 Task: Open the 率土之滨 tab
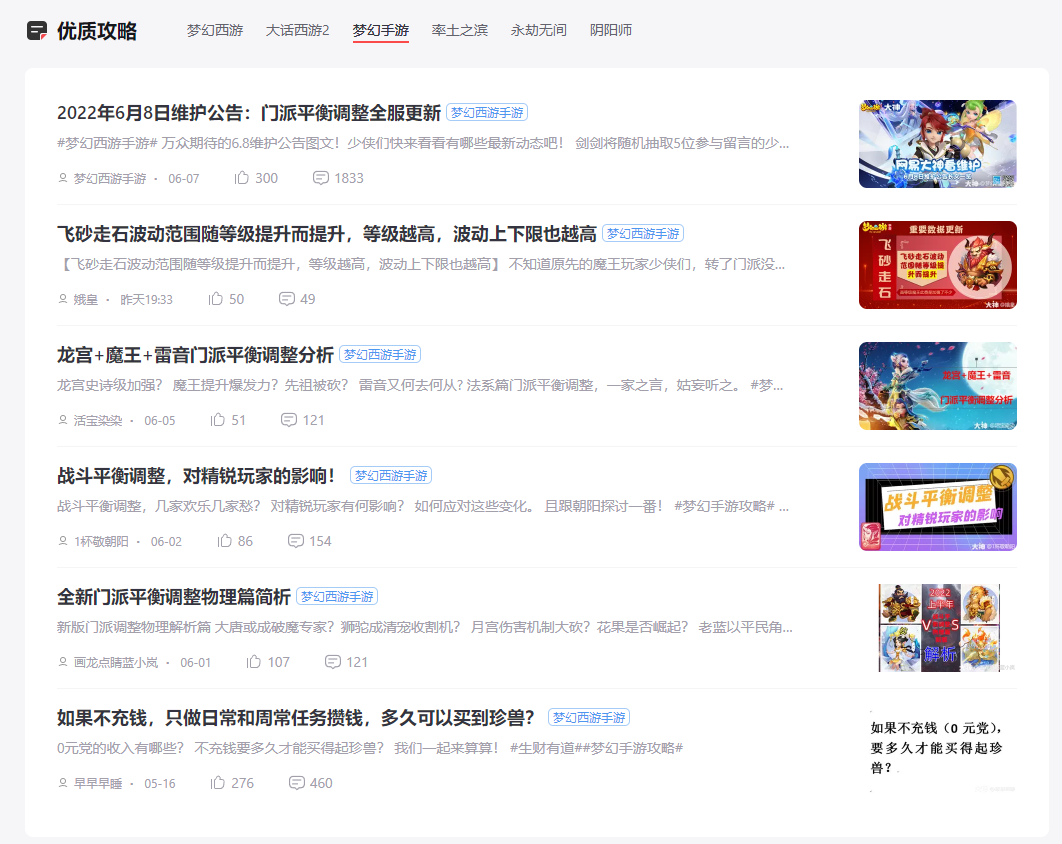tap(460, 30)
